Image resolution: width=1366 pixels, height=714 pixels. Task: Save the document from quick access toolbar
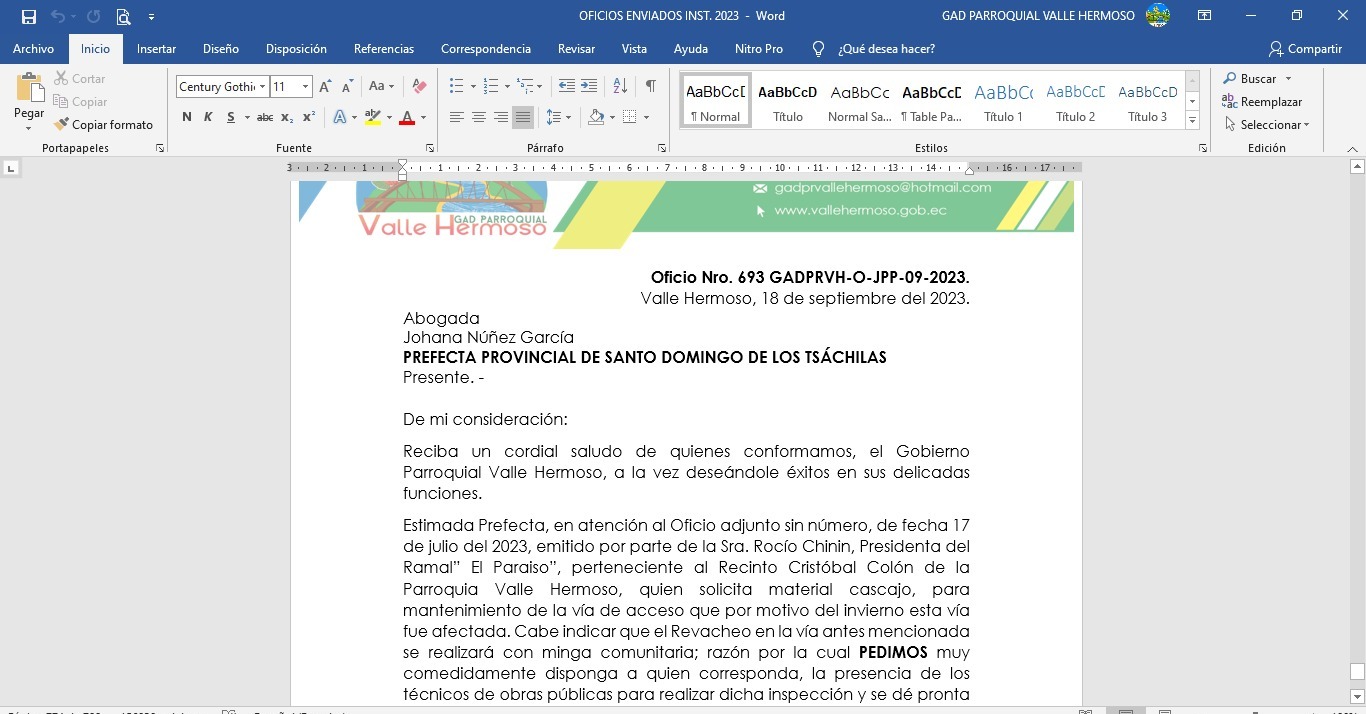[29, 16]
